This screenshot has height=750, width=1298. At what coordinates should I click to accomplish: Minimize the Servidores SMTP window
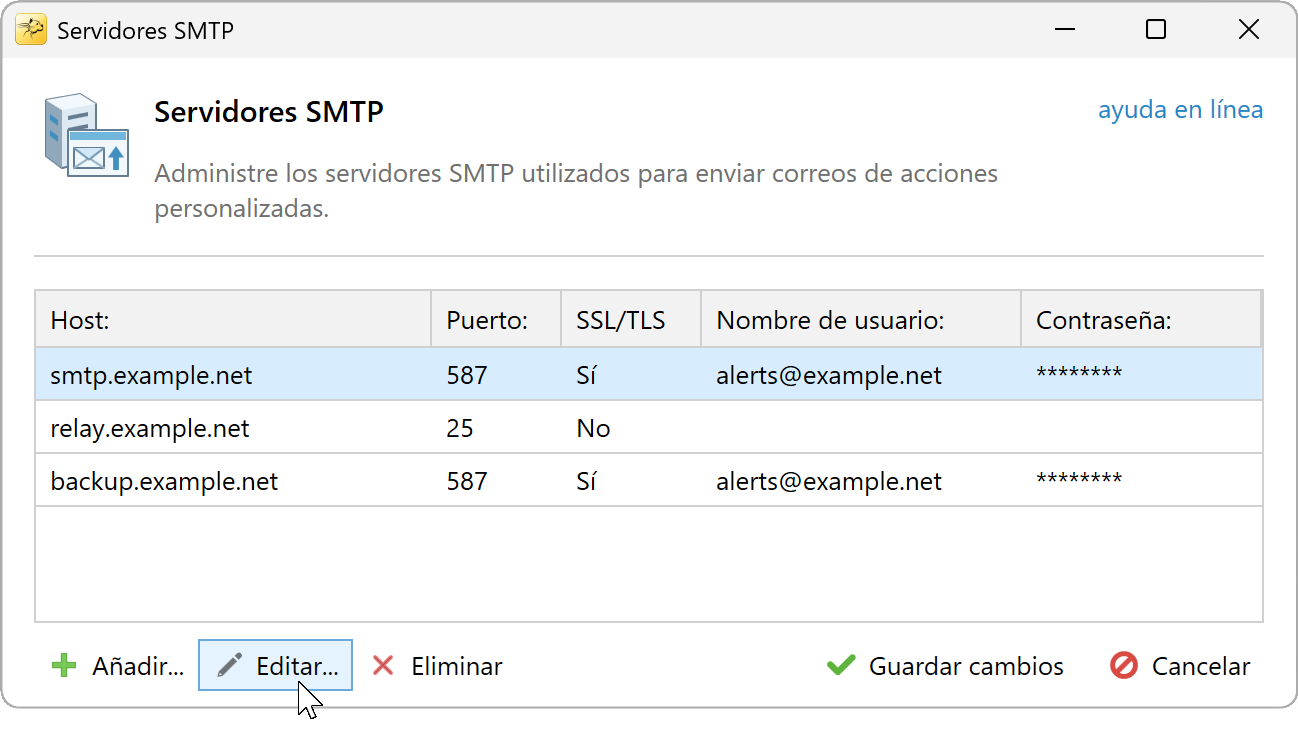coord(1064,30)
